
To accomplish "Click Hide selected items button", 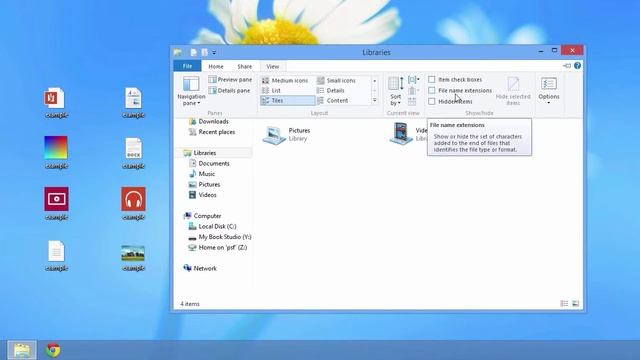I will tap(513, 91).
